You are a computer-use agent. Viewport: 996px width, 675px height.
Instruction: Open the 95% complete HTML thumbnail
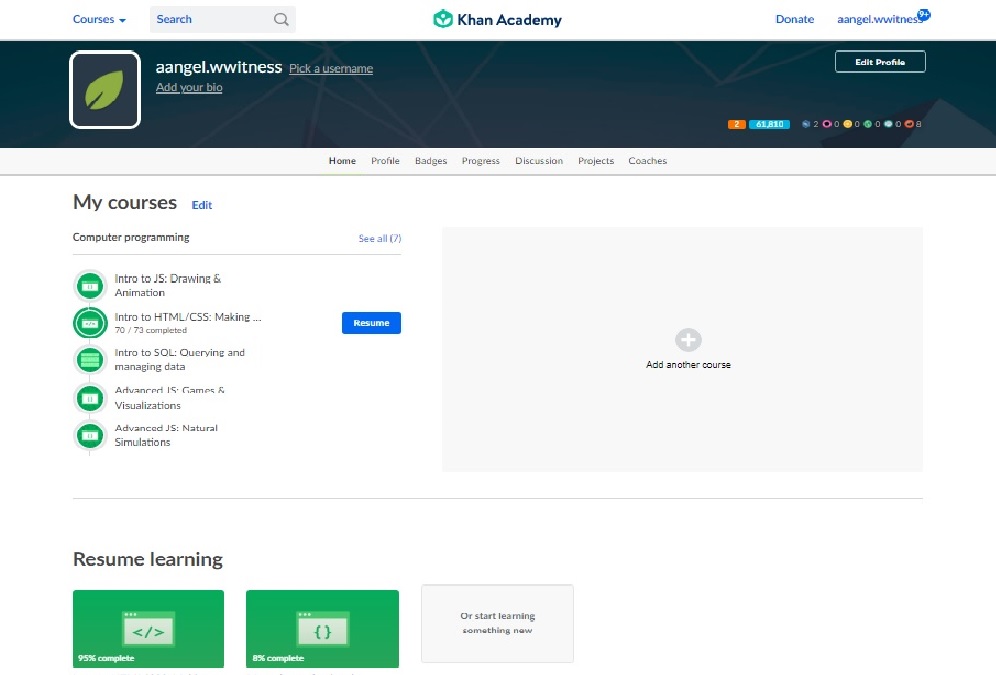tap(149, 628)
